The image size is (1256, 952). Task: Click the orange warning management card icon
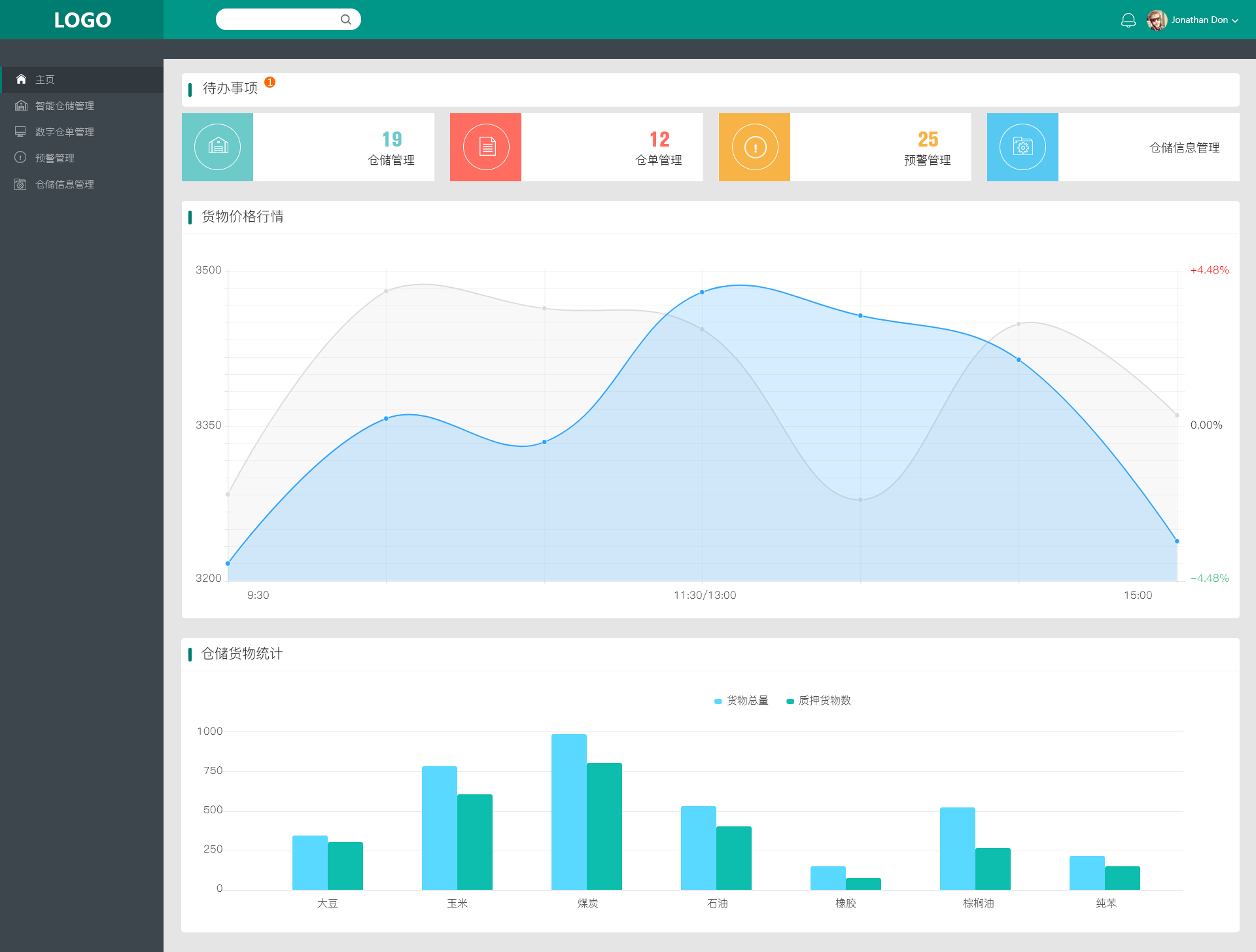(x=754, y=147)
